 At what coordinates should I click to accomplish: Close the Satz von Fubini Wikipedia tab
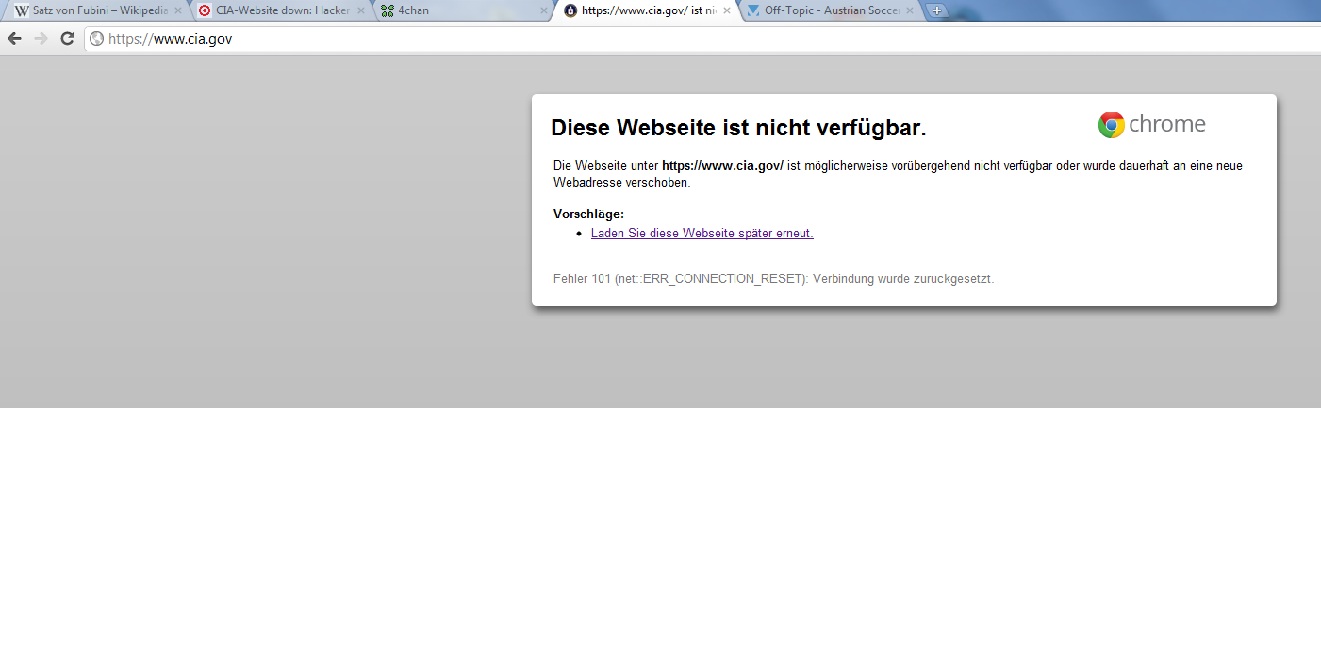(x=177, y=11)
